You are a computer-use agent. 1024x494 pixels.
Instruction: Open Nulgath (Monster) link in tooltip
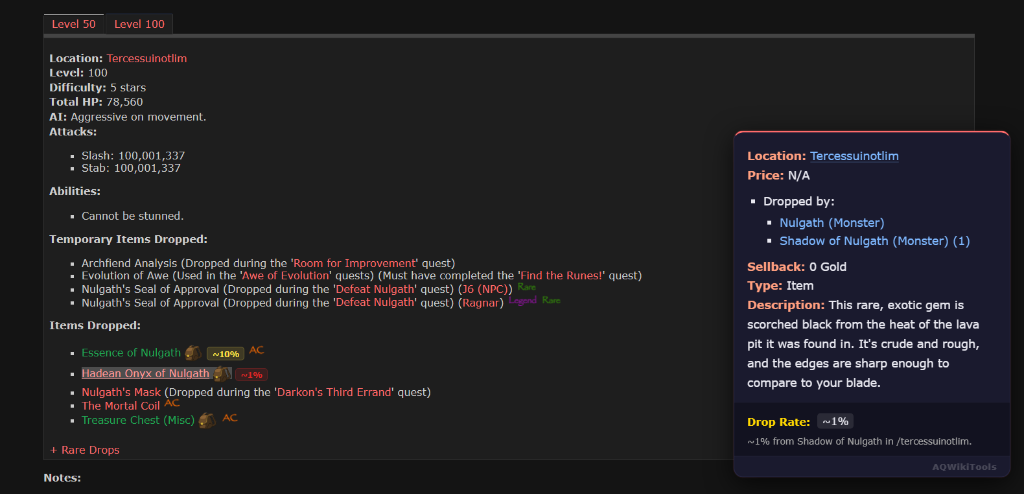coord(831,223)
